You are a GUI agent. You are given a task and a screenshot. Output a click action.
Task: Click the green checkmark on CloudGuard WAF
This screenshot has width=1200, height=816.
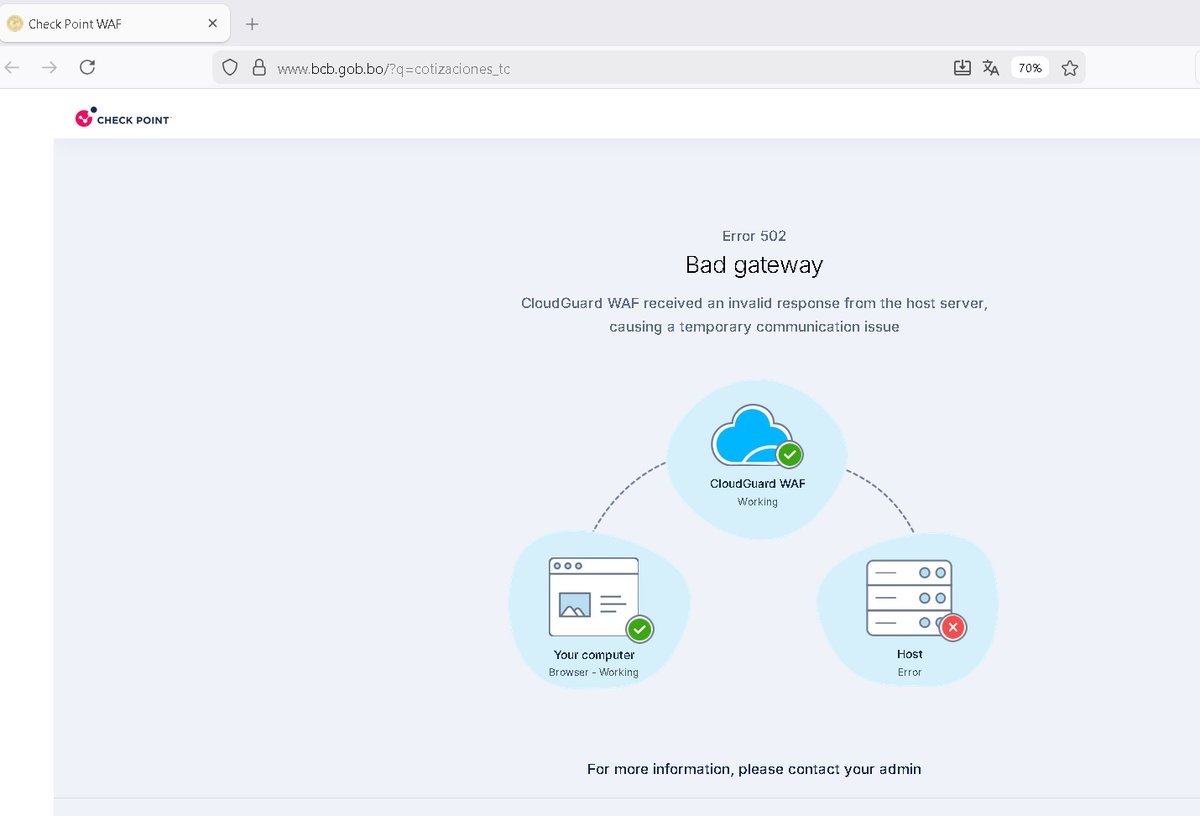(x=789, y=455)
